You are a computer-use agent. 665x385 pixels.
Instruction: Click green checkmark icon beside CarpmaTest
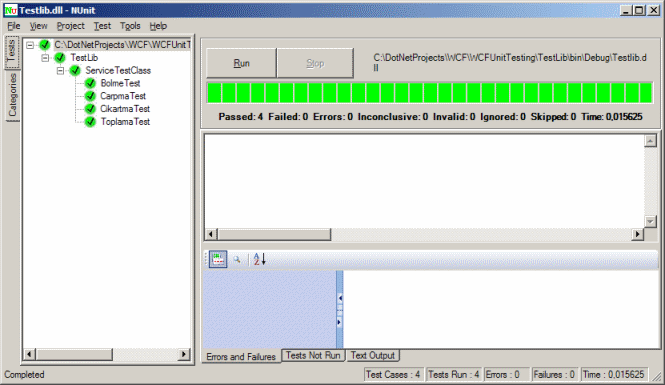tap(90, 96)
